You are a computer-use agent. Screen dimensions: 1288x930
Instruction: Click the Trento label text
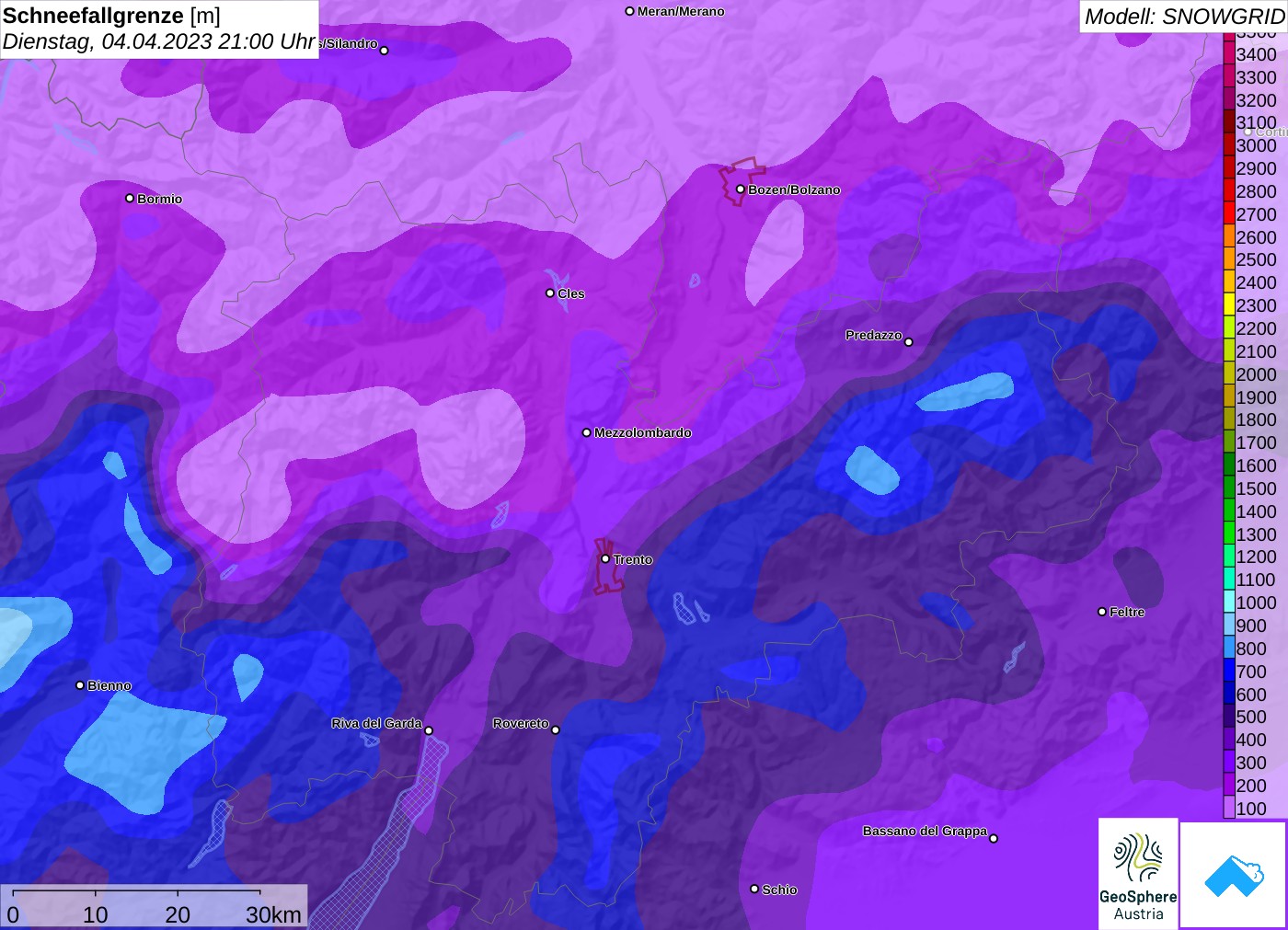633,559
